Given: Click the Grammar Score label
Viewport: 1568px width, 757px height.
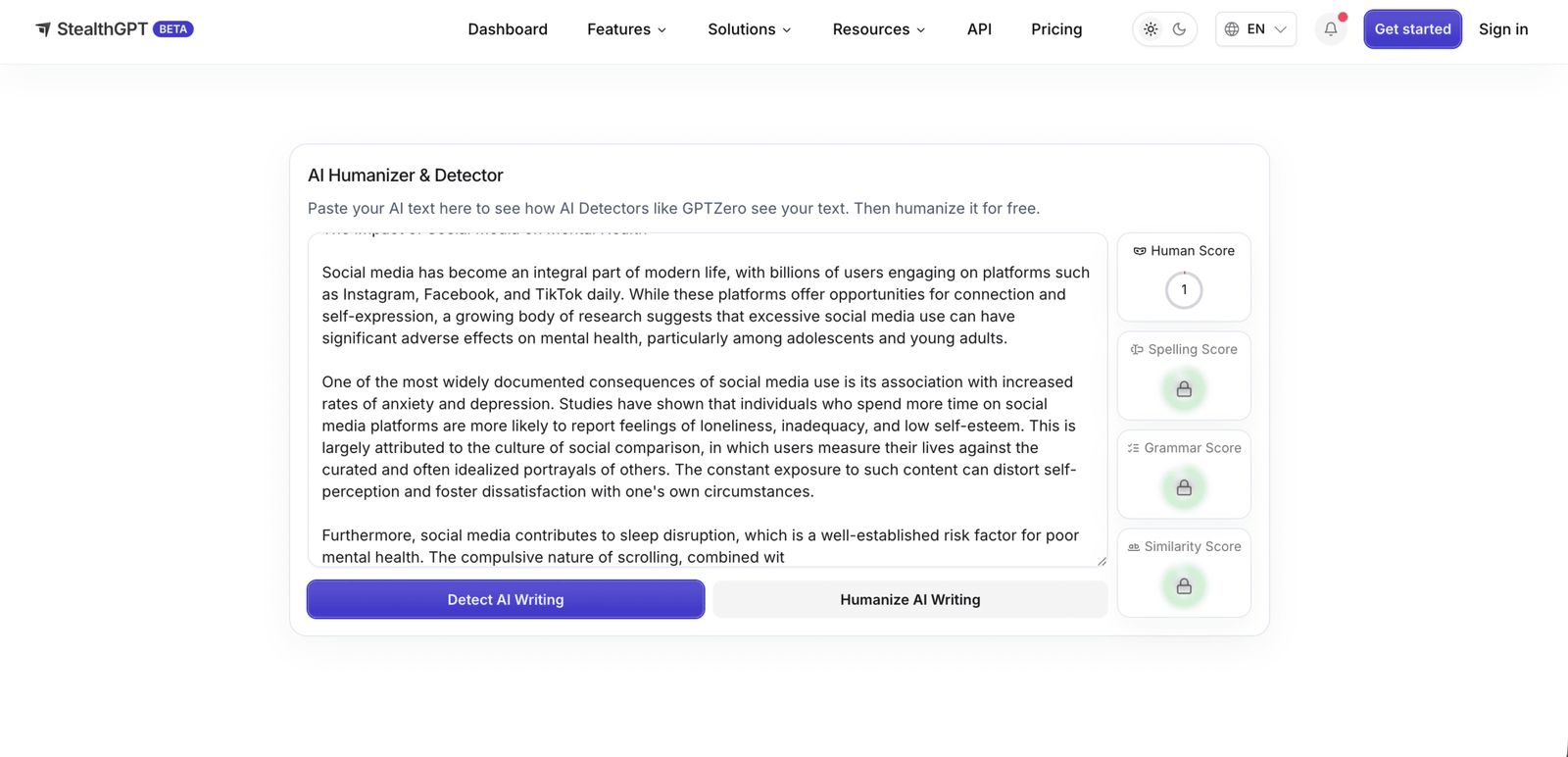Looking at the screenshot, I should 1193,448.
